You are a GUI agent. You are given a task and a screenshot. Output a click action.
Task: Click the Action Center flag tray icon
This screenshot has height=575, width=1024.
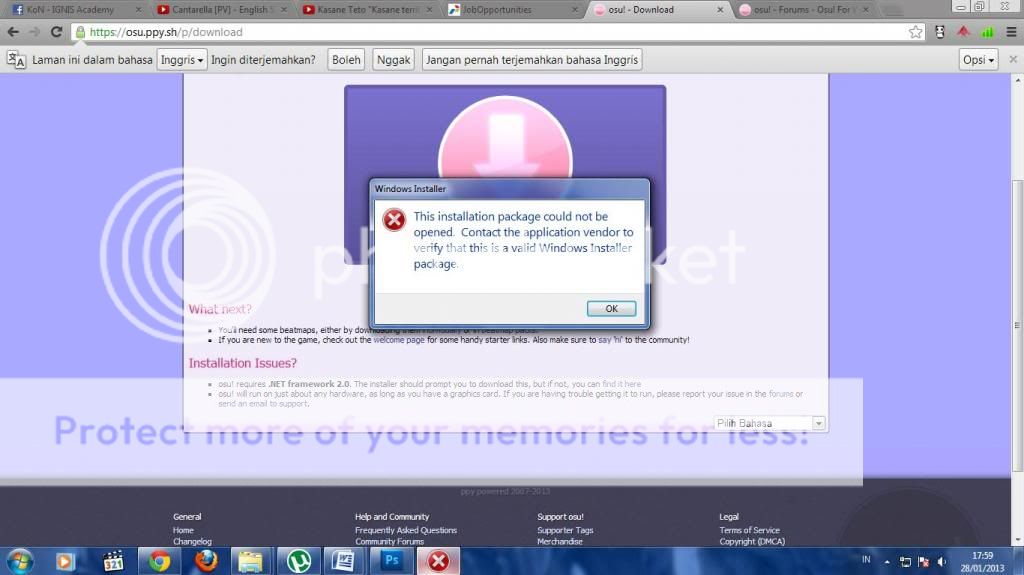[x=923, y=562]
